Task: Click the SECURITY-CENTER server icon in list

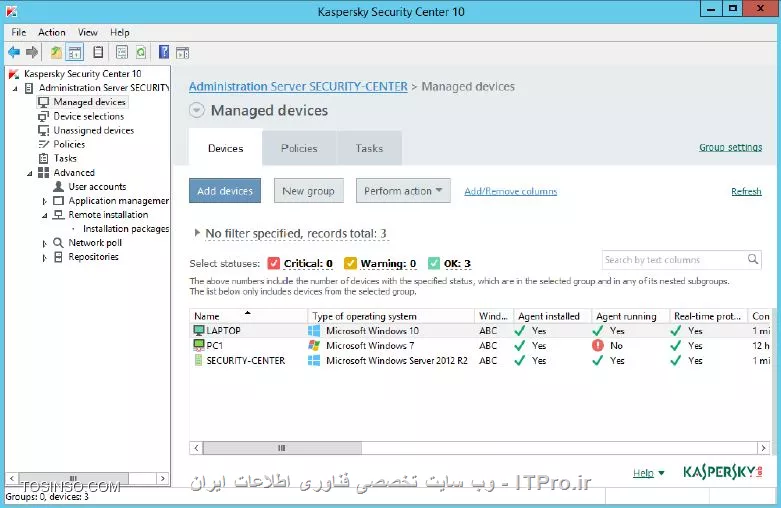Action: pos(198,360)
